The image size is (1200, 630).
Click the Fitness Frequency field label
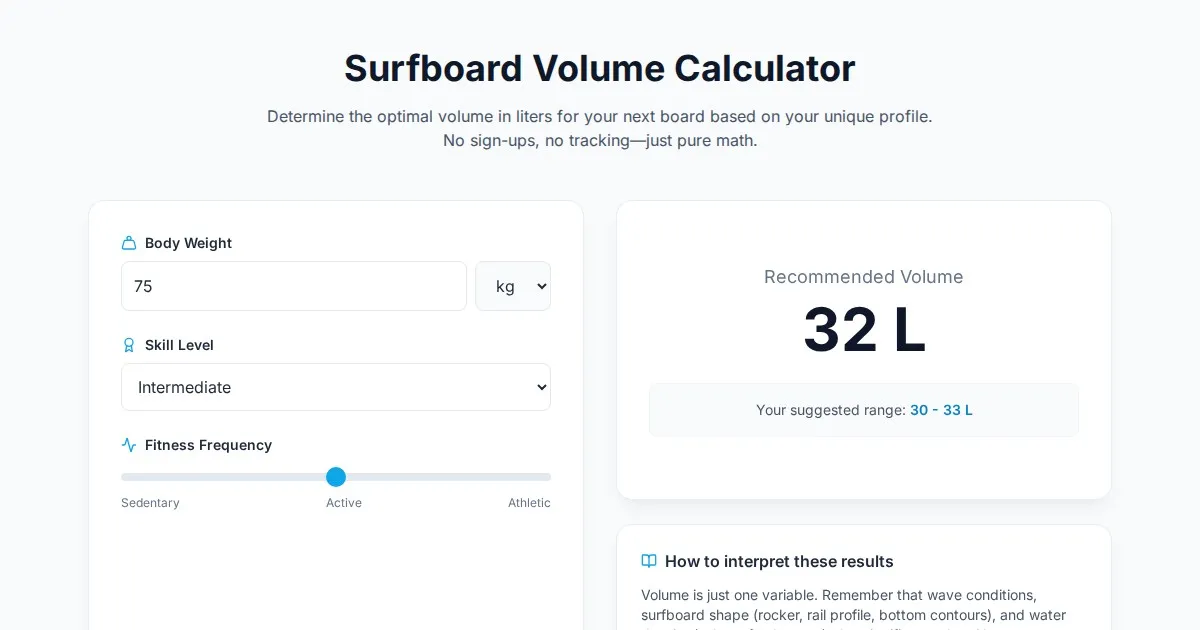point(208,445)
